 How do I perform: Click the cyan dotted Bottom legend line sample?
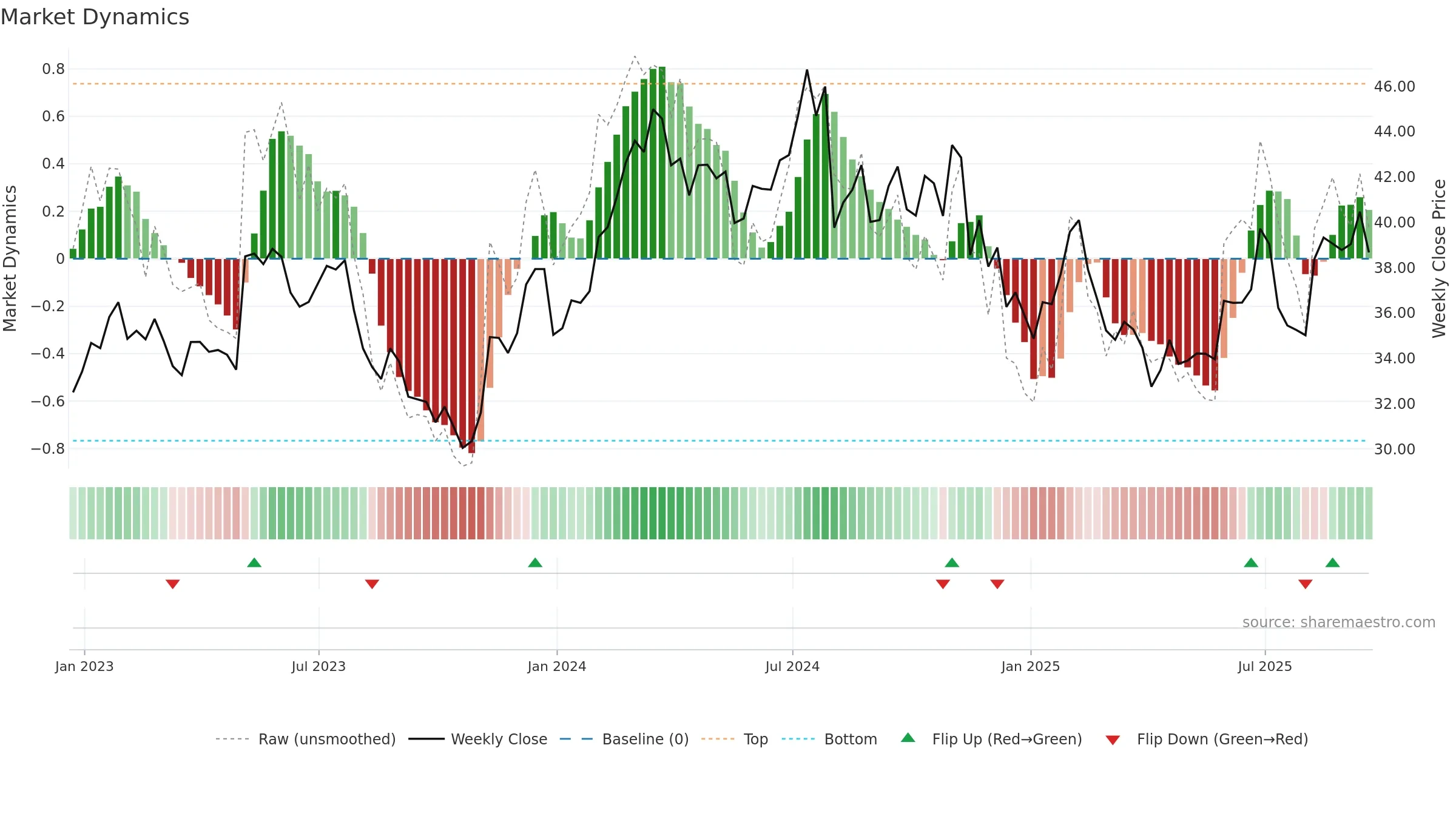[798, 739]
